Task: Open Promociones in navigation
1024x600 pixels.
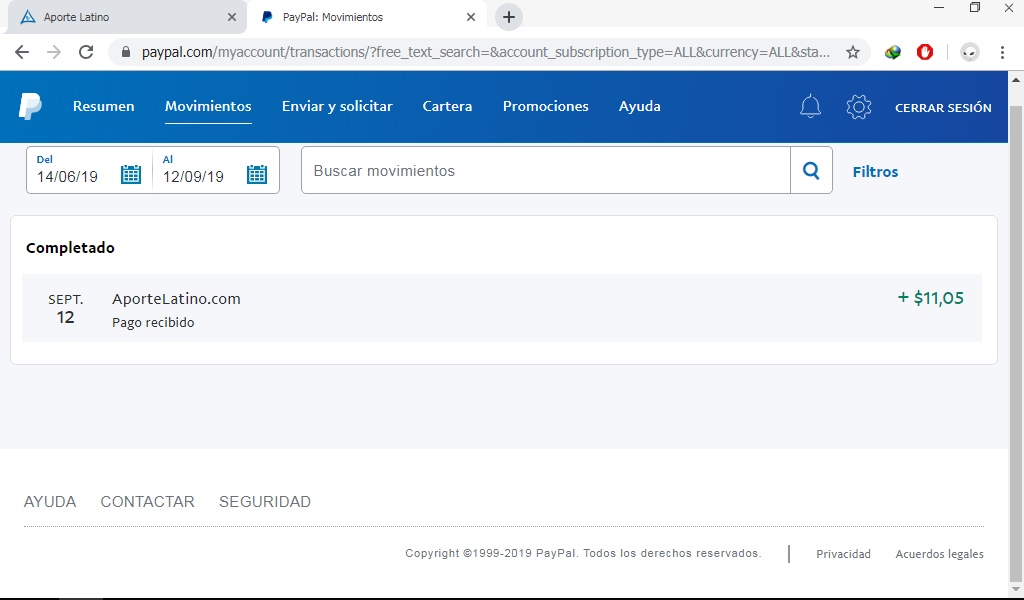Action: [x=546, y=106]
